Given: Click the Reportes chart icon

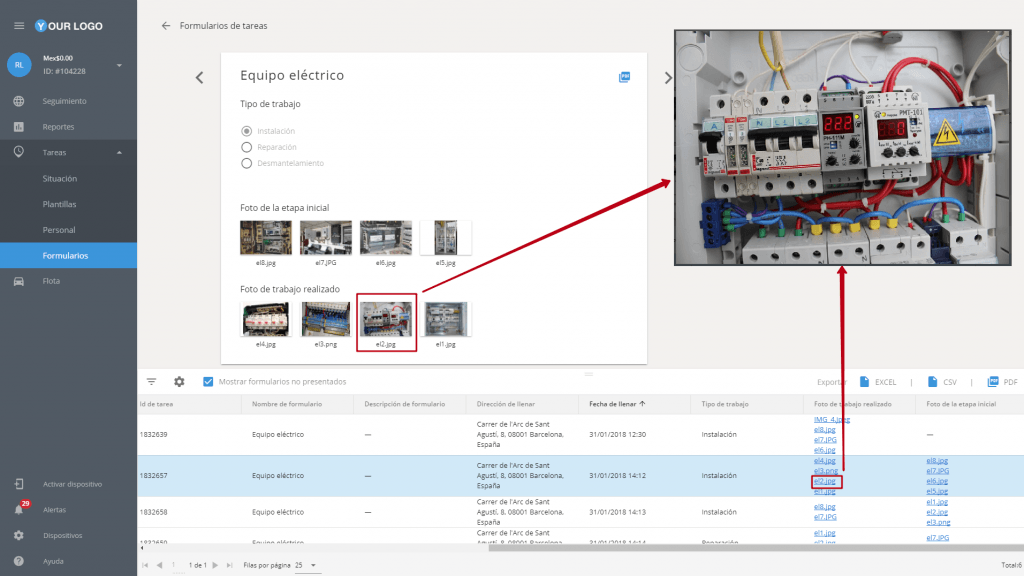Looking at the screenshot, I should (19, 127).
